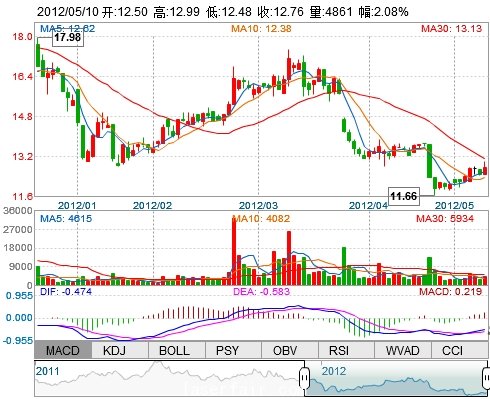This screenshot has height=399, width=490.
Task: Select the MACD indicator tab
Action: point(63,350)
